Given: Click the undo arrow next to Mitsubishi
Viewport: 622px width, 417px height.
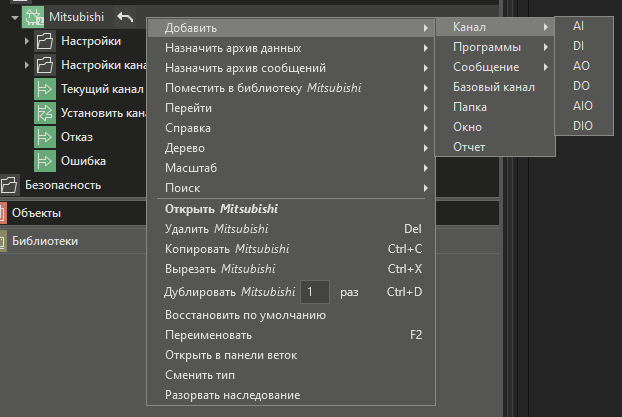Looking at the screenshot, I should click(124, 17).
